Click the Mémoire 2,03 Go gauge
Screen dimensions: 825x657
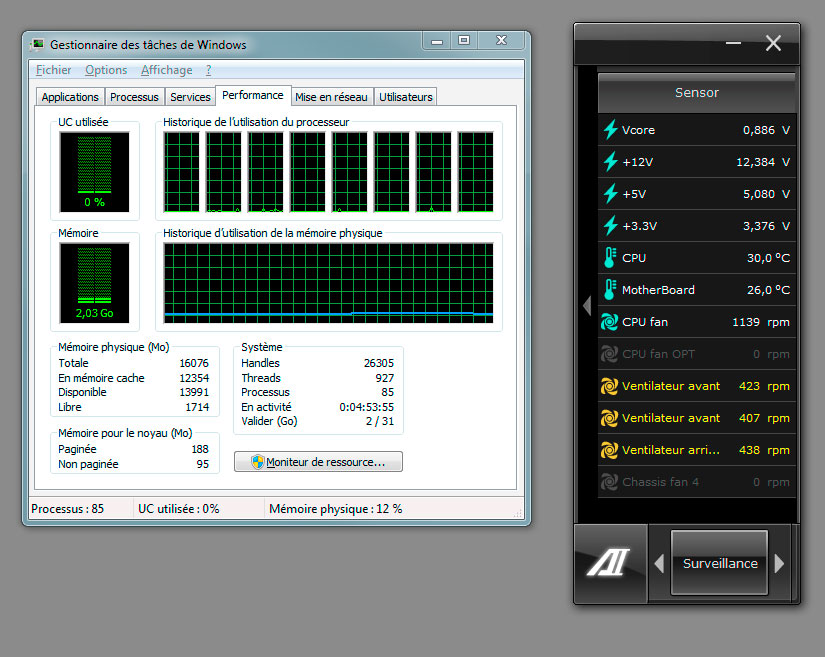pos(95,283)
